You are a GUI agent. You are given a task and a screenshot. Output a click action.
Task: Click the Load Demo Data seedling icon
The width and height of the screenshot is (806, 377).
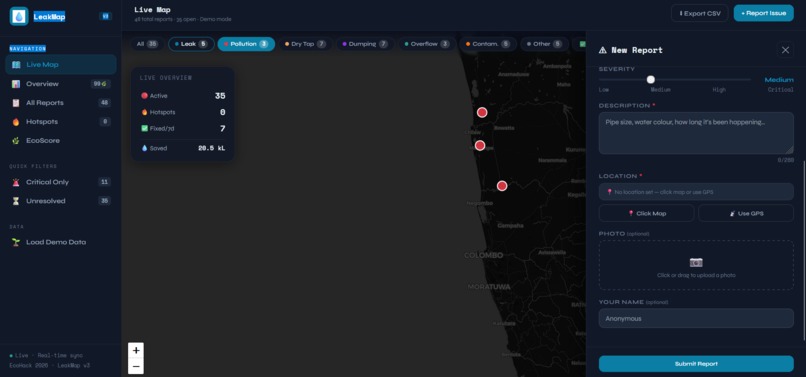[16, 242]
